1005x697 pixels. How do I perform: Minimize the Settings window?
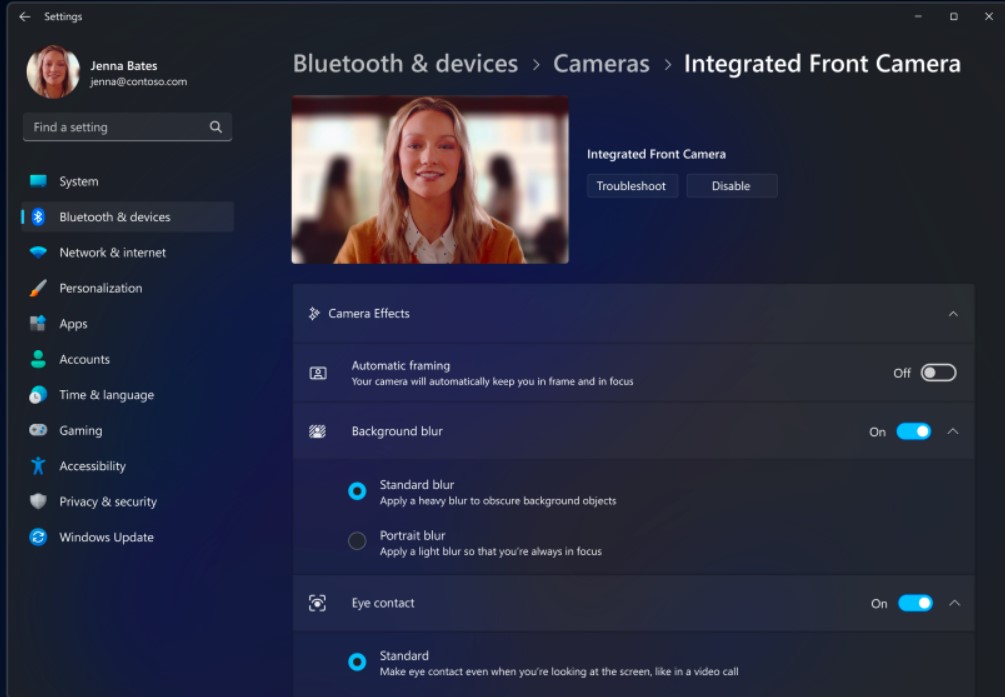pos(918,17)
